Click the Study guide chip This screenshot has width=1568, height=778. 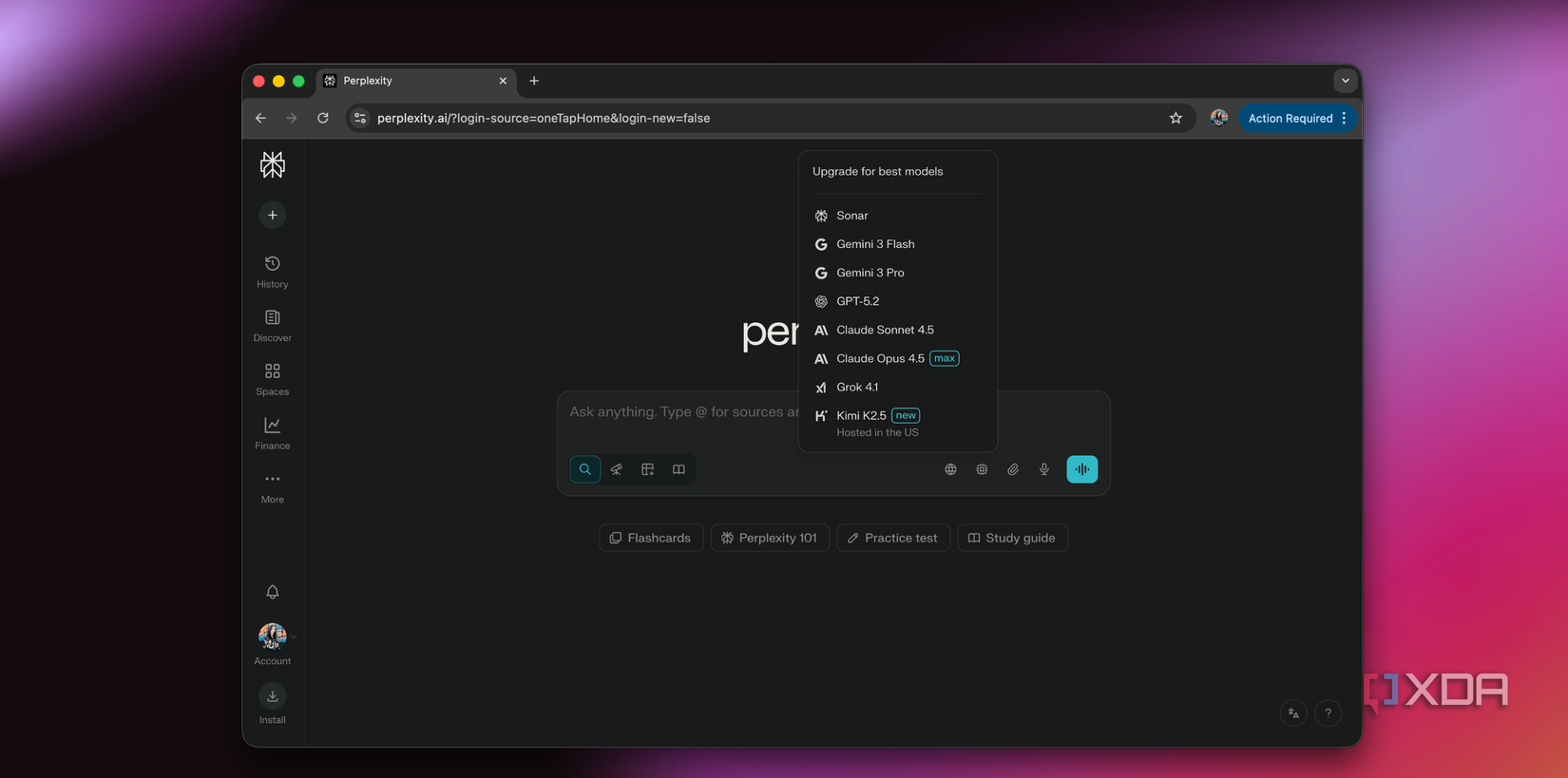point(1013,538)
